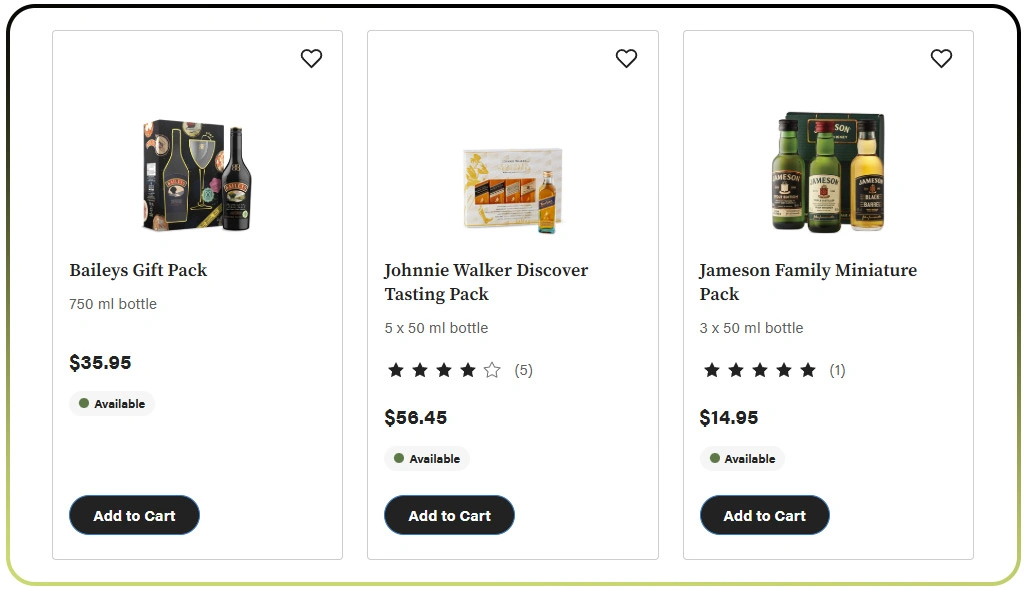
Task: Open the (1) review count for Jameson
Action: tap(838, 370)
